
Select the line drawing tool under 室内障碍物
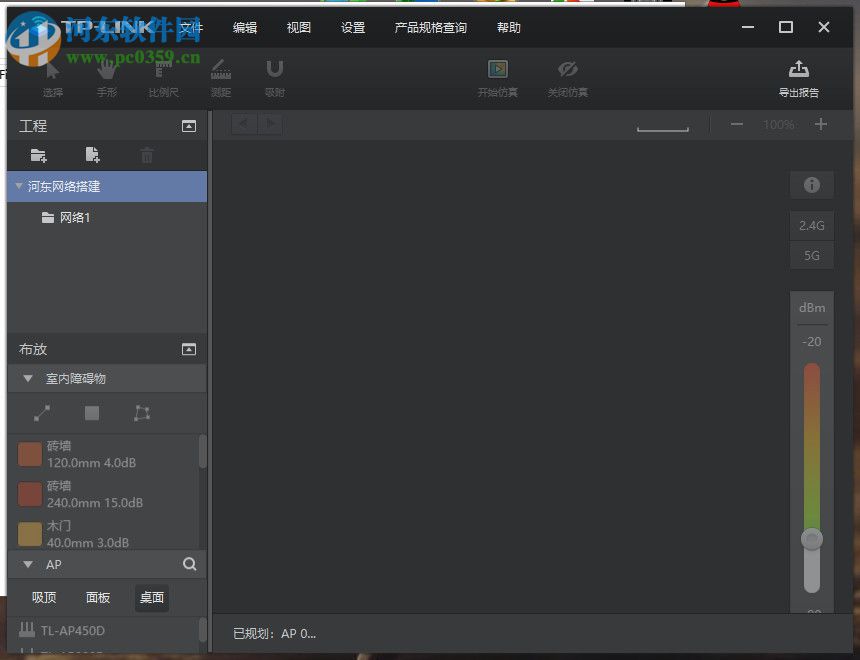41,413
